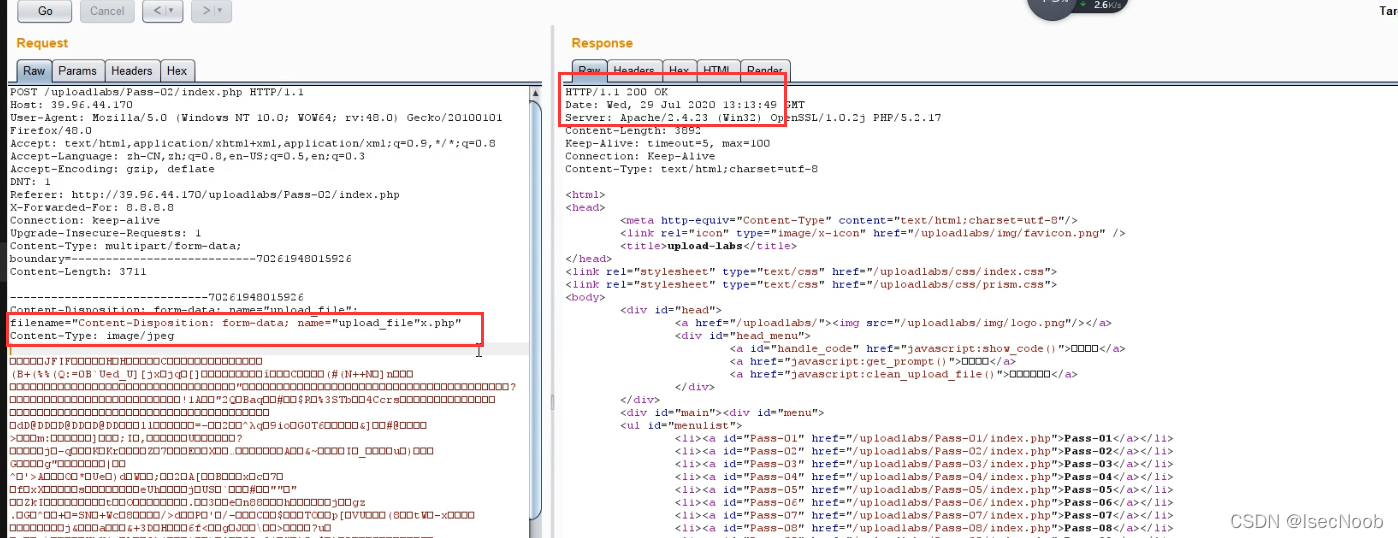Screen dimensions: 1398x538
Task: Click the prism.css stylesheet link line
Action: tap(811, 284)
